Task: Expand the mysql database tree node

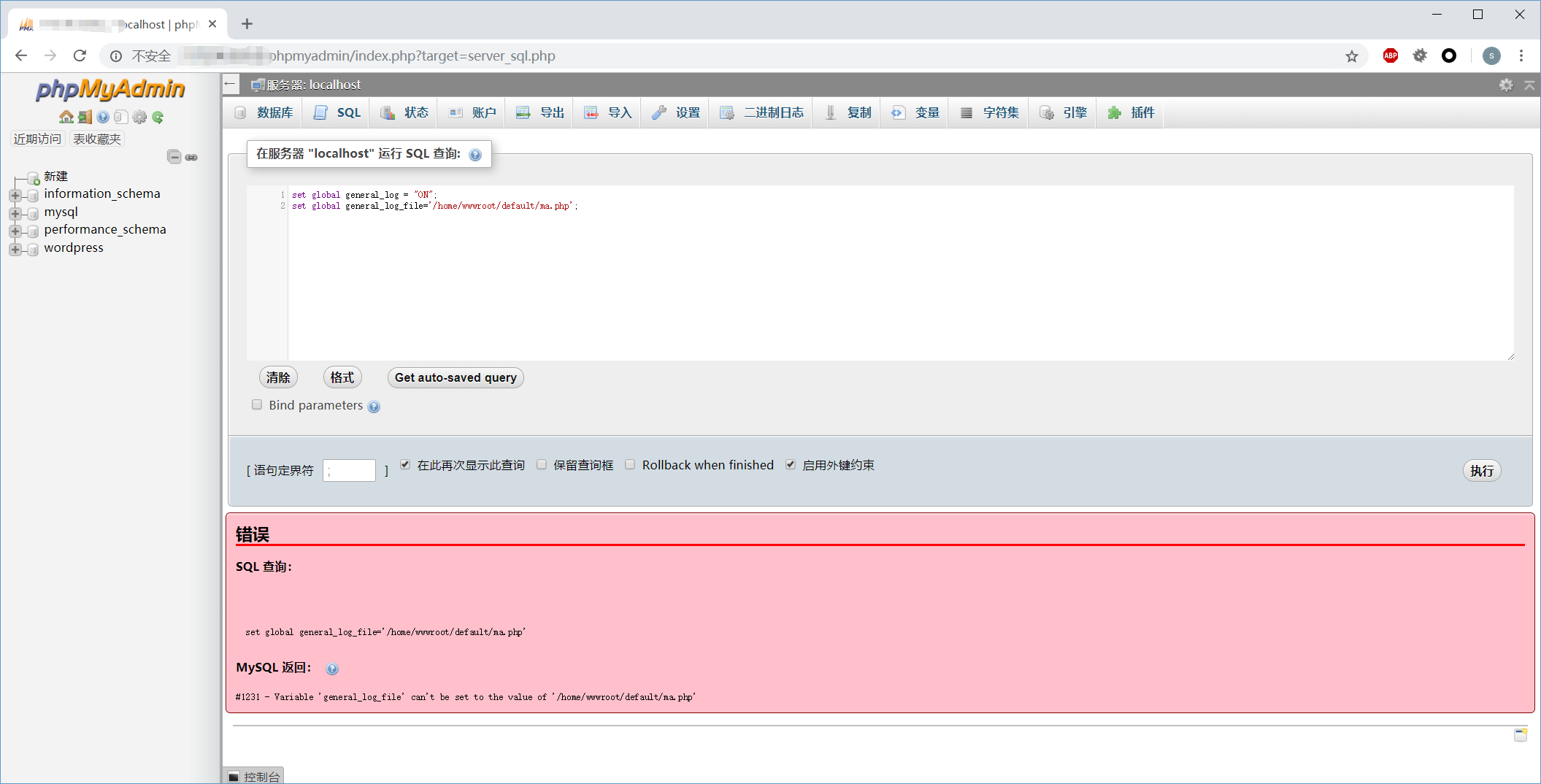Action: pos(15,213)
